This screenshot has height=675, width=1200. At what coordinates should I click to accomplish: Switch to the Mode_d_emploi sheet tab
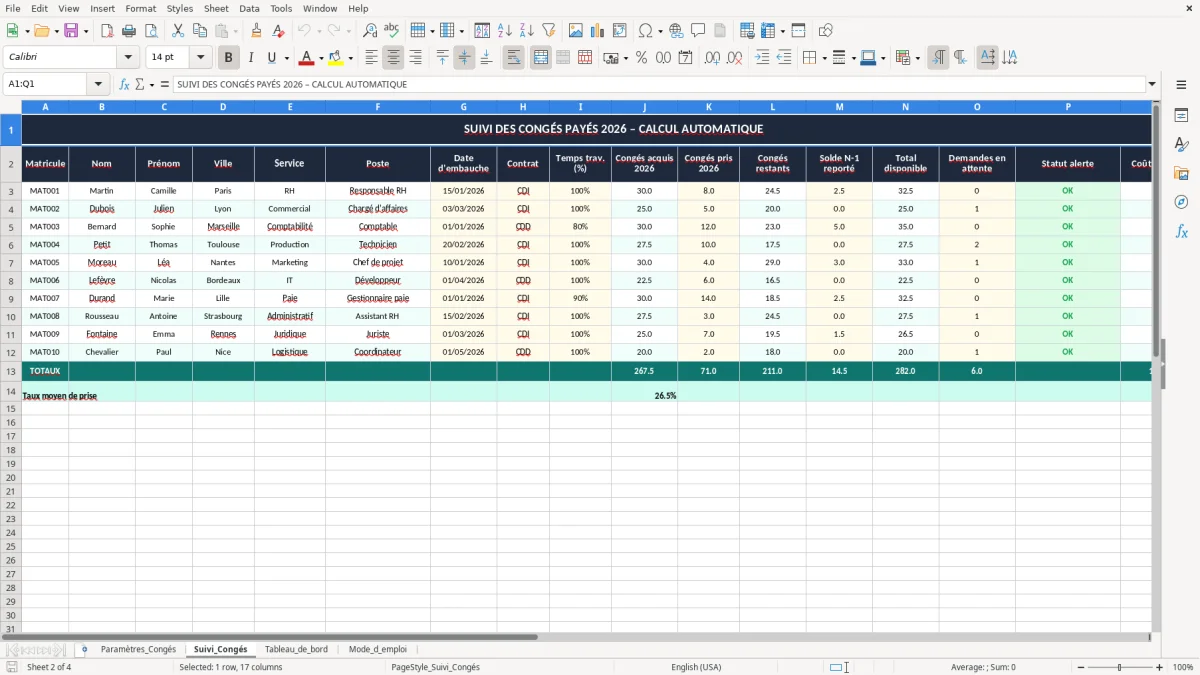(378, 649)
